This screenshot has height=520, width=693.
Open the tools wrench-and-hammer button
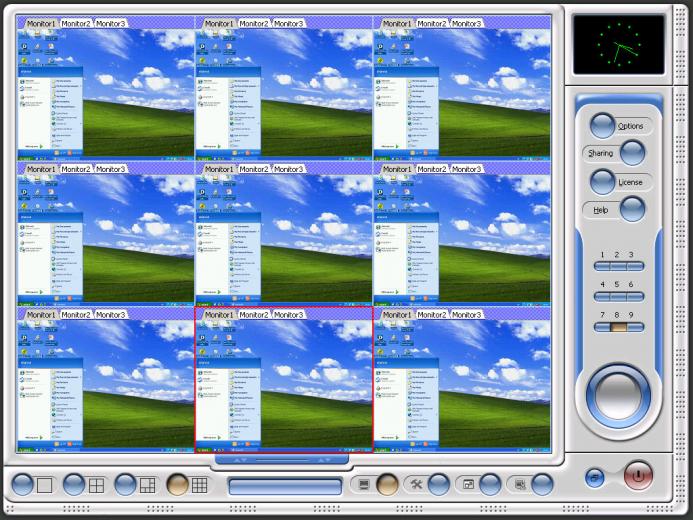pyautogui.click(x=439, y=485)
